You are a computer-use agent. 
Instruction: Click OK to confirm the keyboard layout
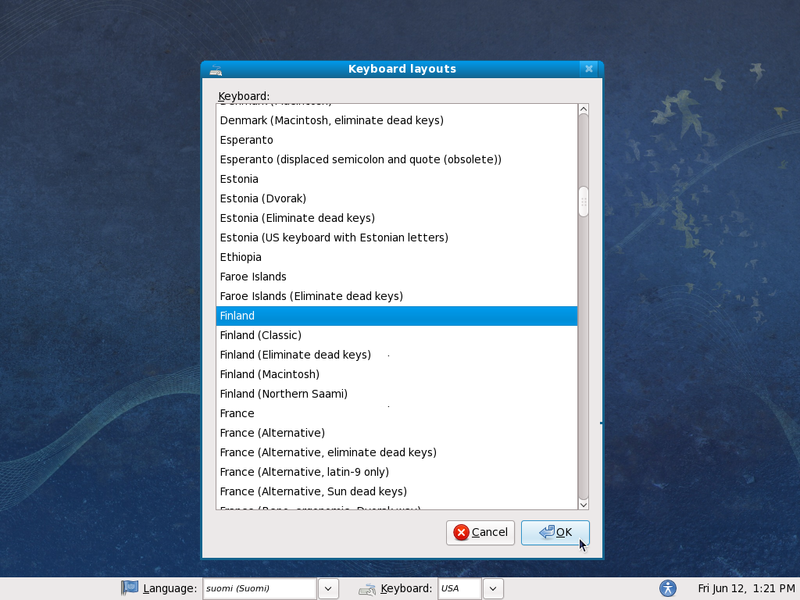pyautogui.click(x=555, y=533)
